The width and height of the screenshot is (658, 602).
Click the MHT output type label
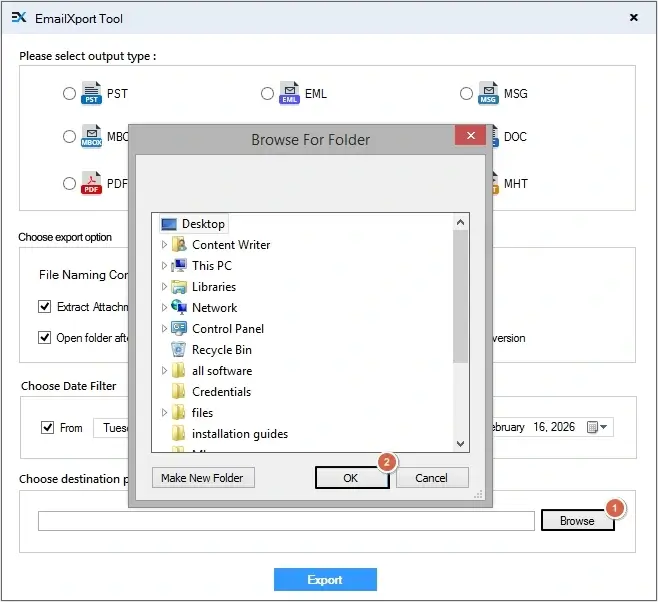(516, 184)
